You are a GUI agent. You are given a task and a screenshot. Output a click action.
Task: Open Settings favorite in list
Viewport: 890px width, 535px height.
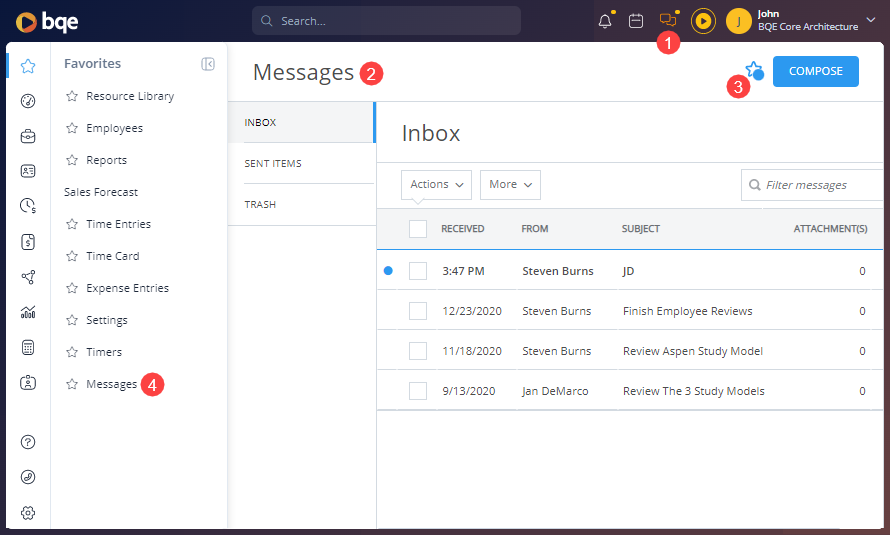(107, 321)
